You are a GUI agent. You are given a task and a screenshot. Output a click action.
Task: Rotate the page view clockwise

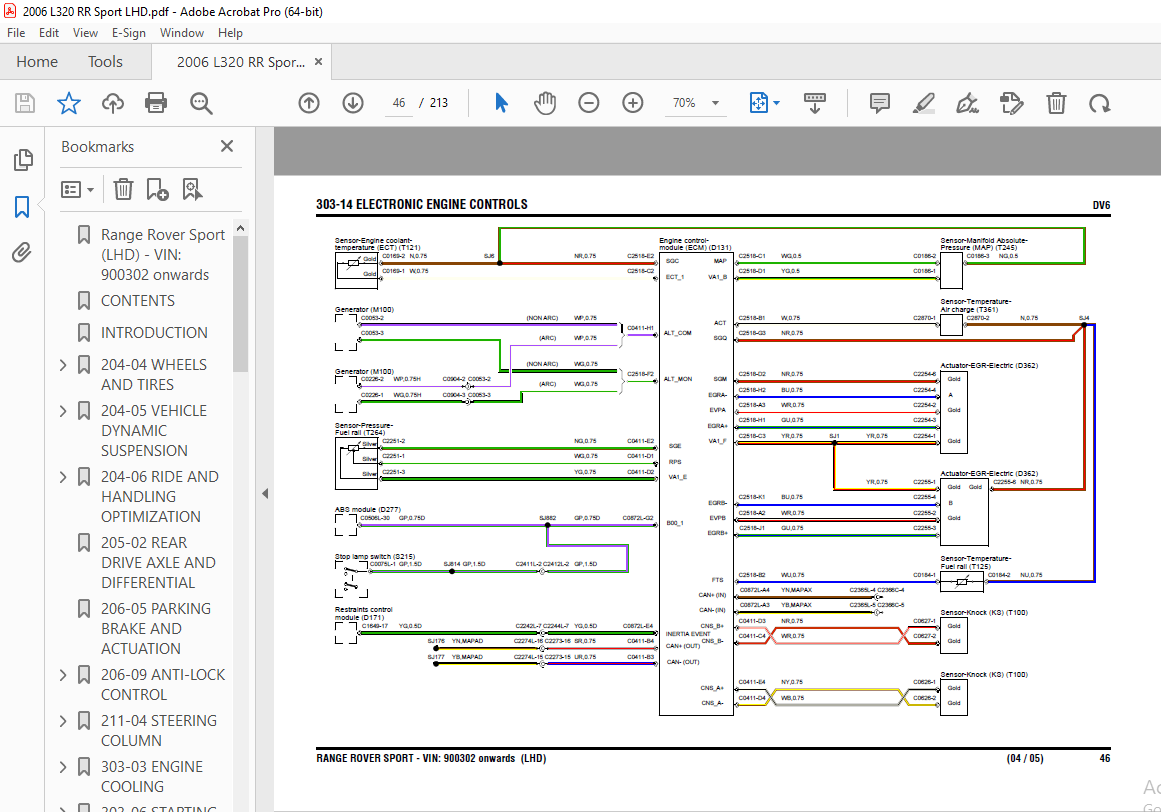coord(1100,103)
